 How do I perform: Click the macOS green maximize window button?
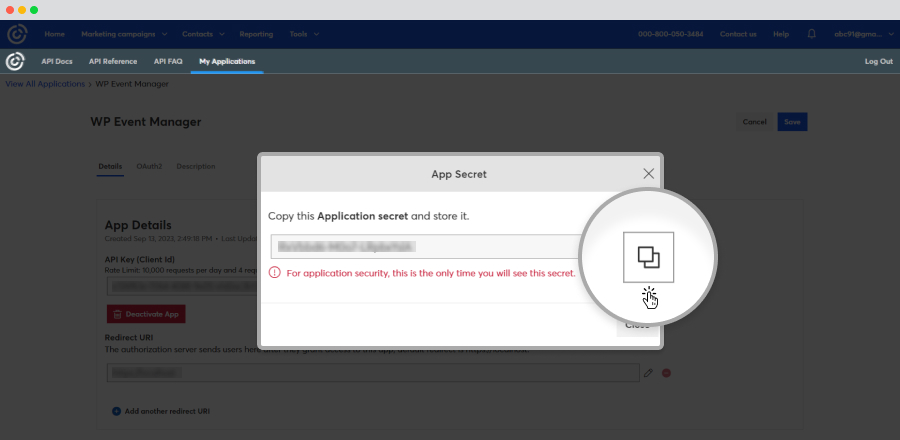[34, 10]
